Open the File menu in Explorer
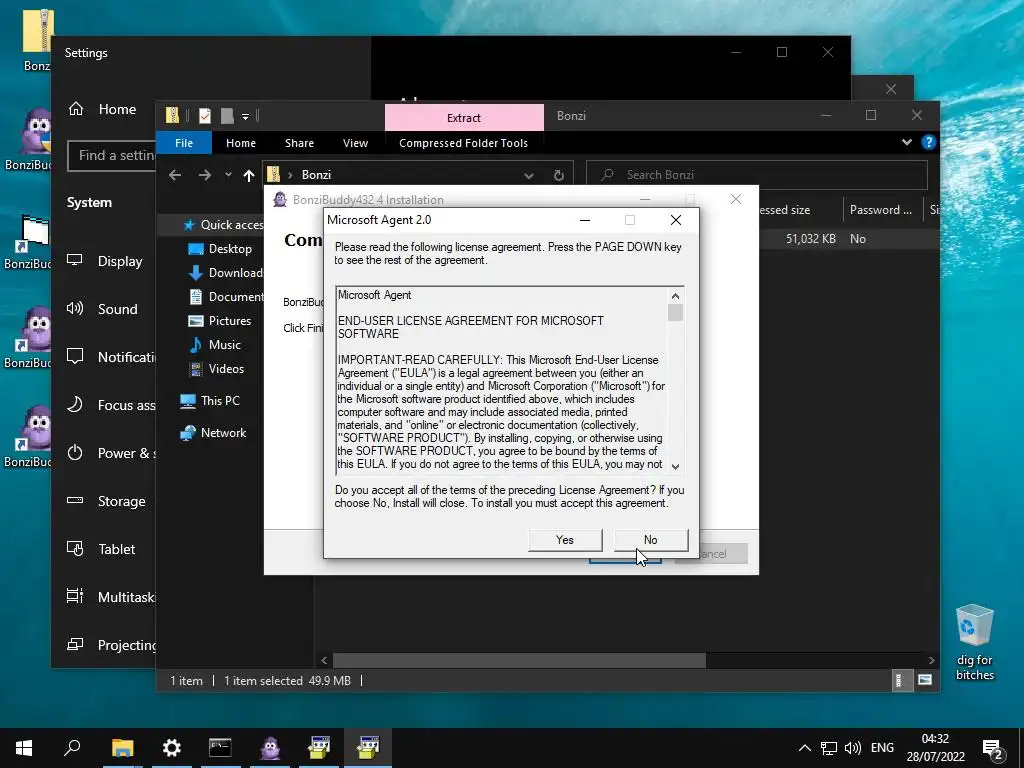Image resolution: width=1024 pixels, height=768 pixels. point(184,143)
